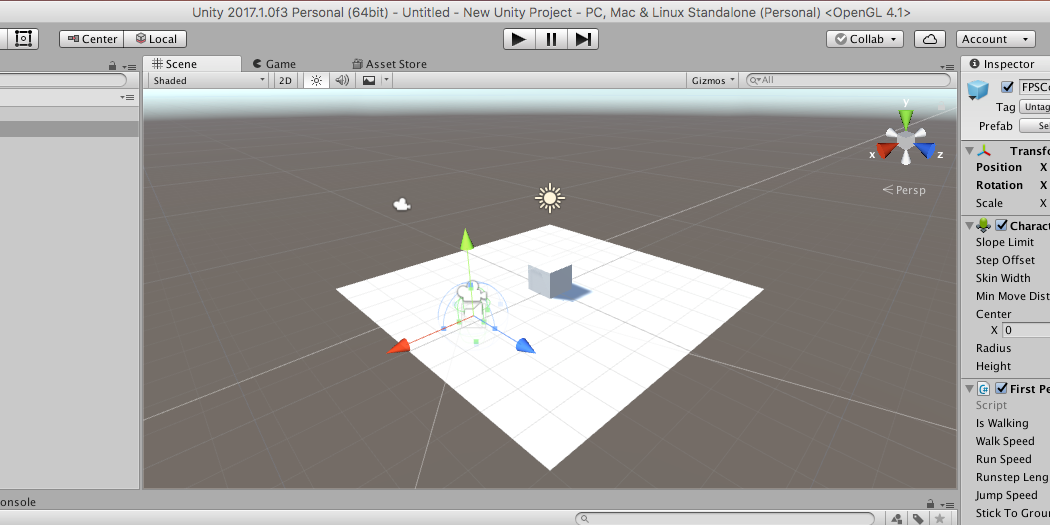The height and width of the screenshot is (525, 1050).
Task: Click the Jump Speed property label
Action: 1006,496
